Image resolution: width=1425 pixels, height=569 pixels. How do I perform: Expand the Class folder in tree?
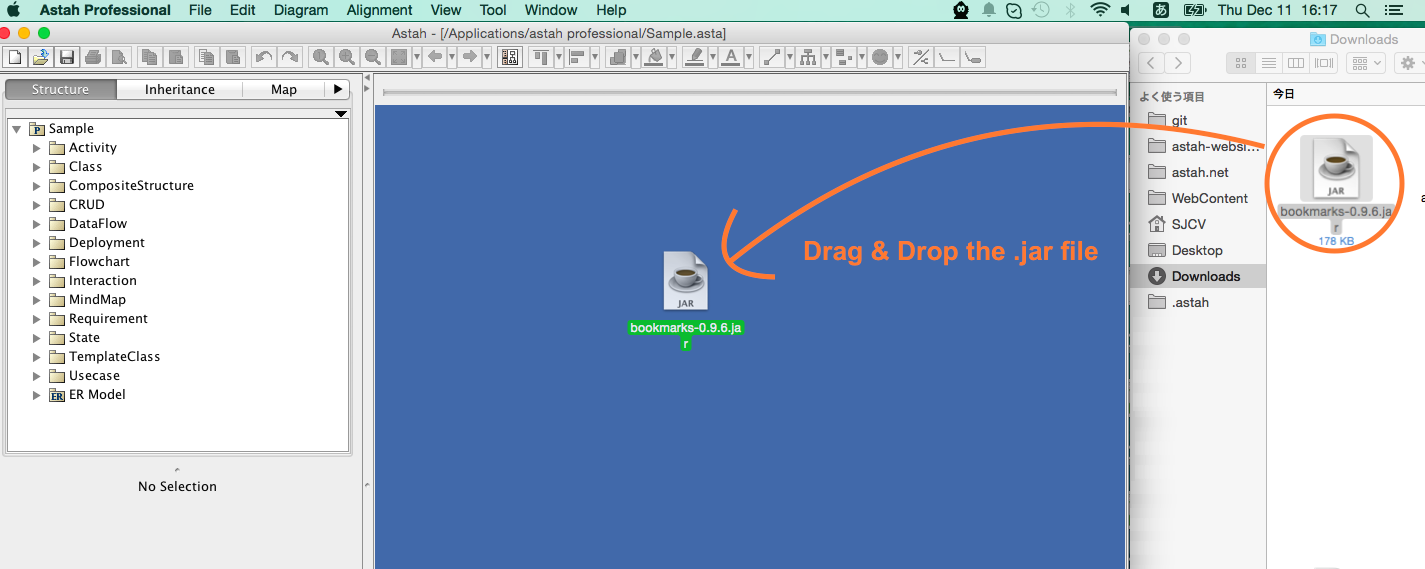37,167
